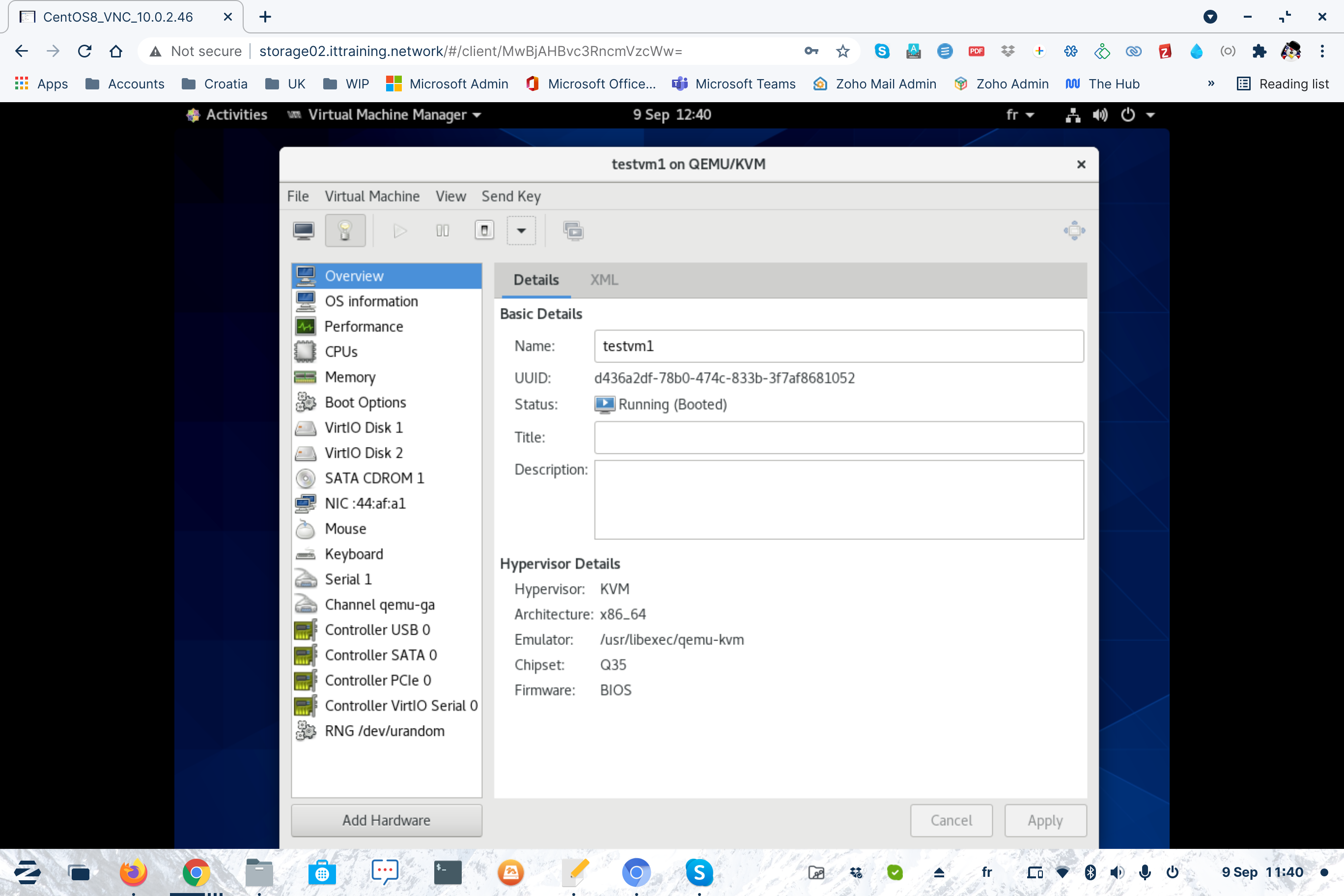Select Serial 1 device
Viewport: 1344px width, 896px height.
tap(387, 579)
